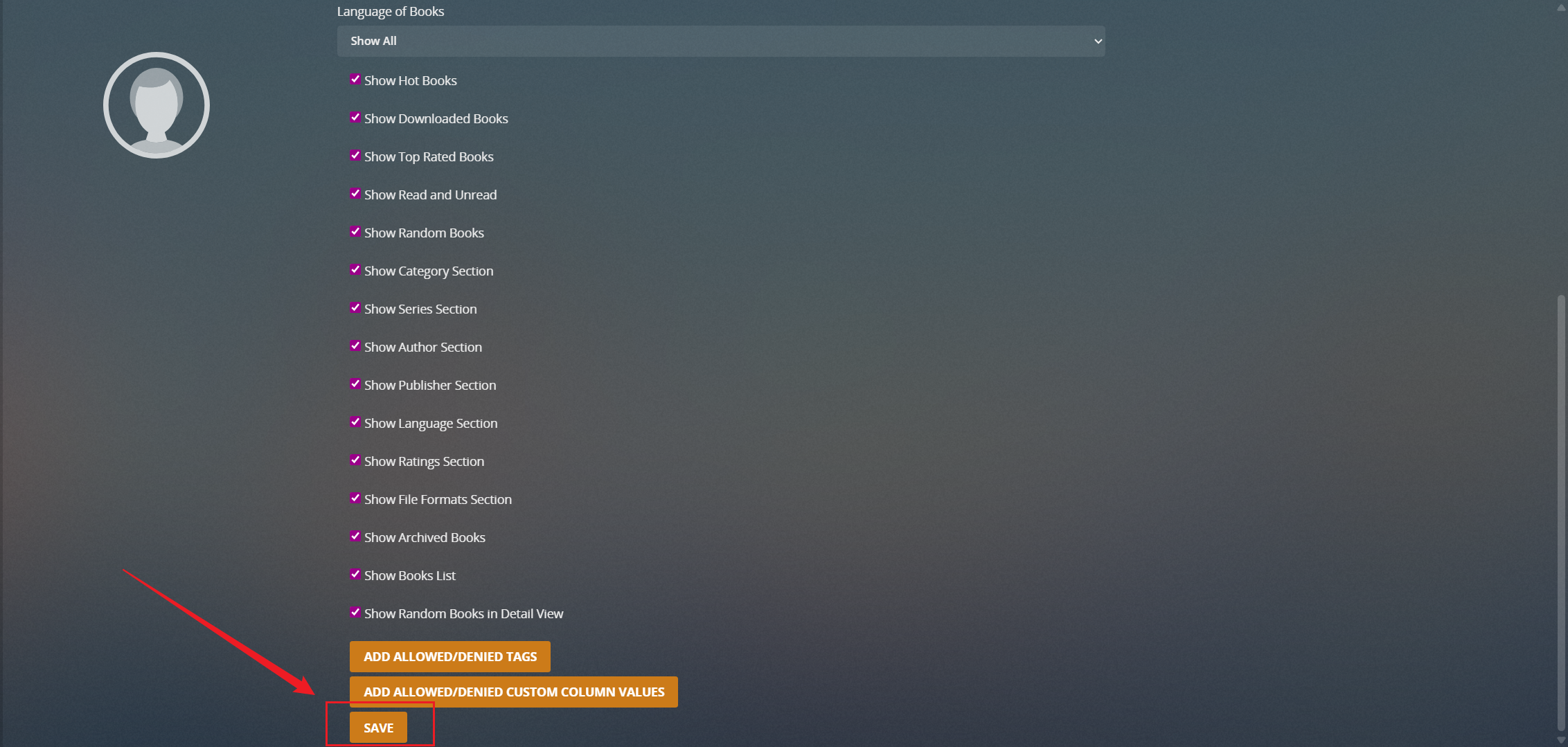The height and width of the screenshot is (747, 1568).
Task: Toggle Show Random Books in Detail View
Action: pyautogui.click(x=355, y=612)
